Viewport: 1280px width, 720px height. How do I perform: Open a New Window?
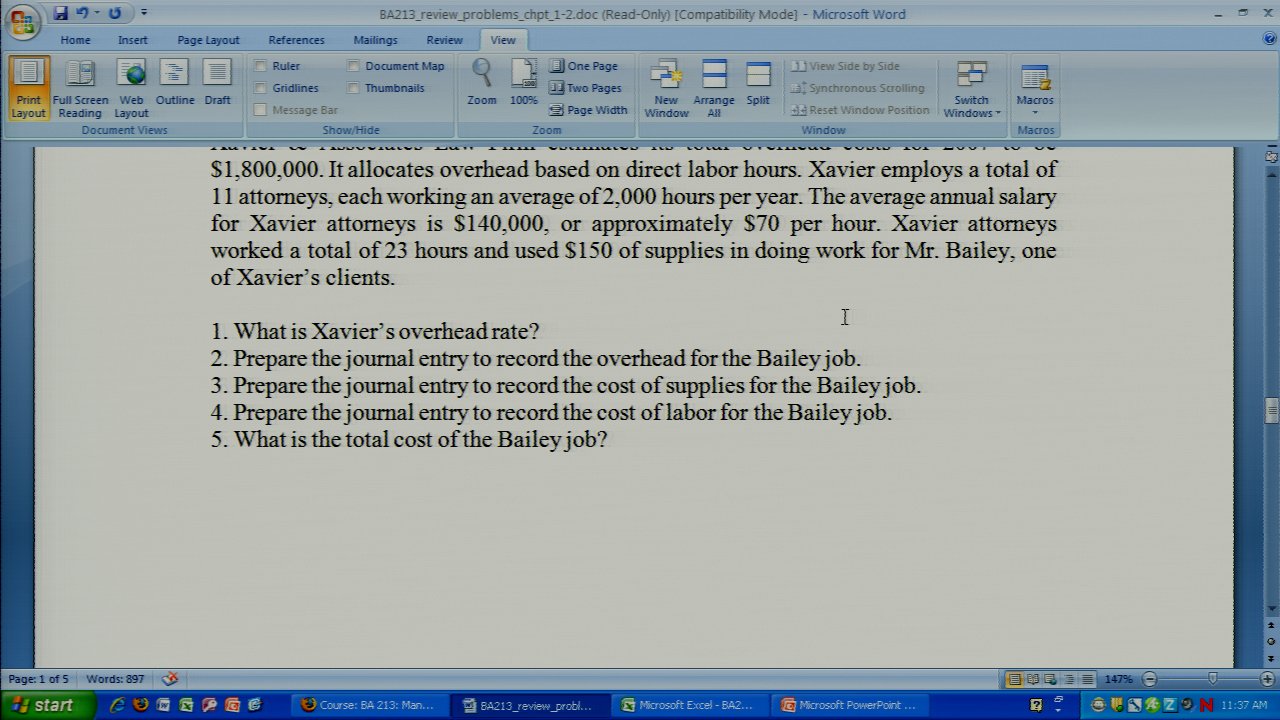666,88
